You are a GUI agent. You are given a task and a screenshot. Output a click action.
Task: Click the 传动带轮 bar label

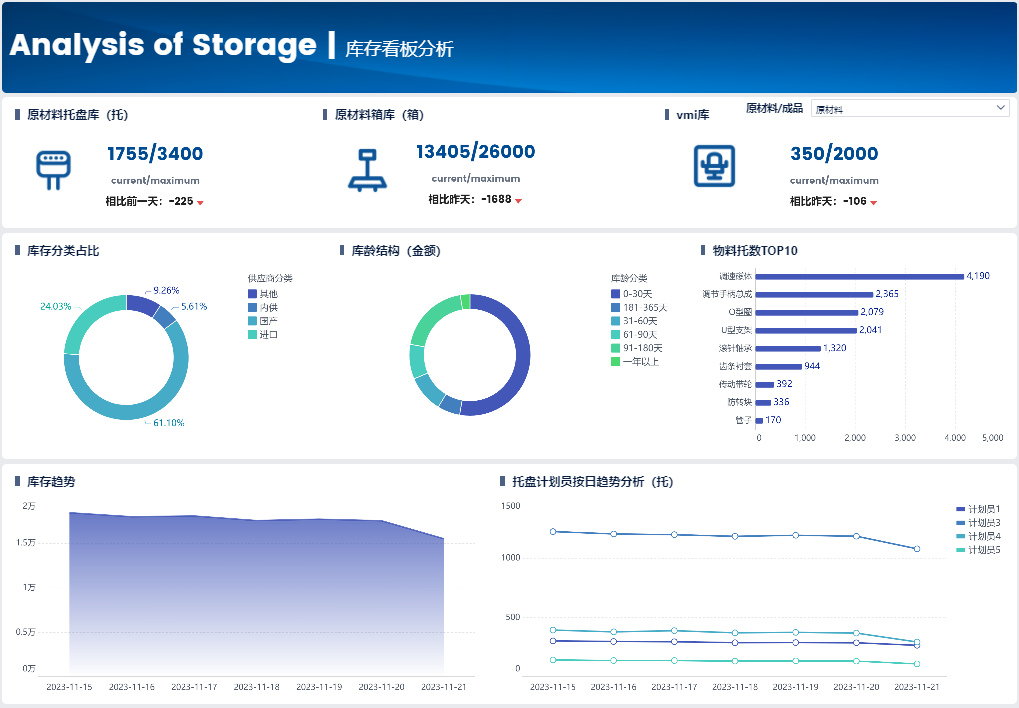(x=735, y=384)
